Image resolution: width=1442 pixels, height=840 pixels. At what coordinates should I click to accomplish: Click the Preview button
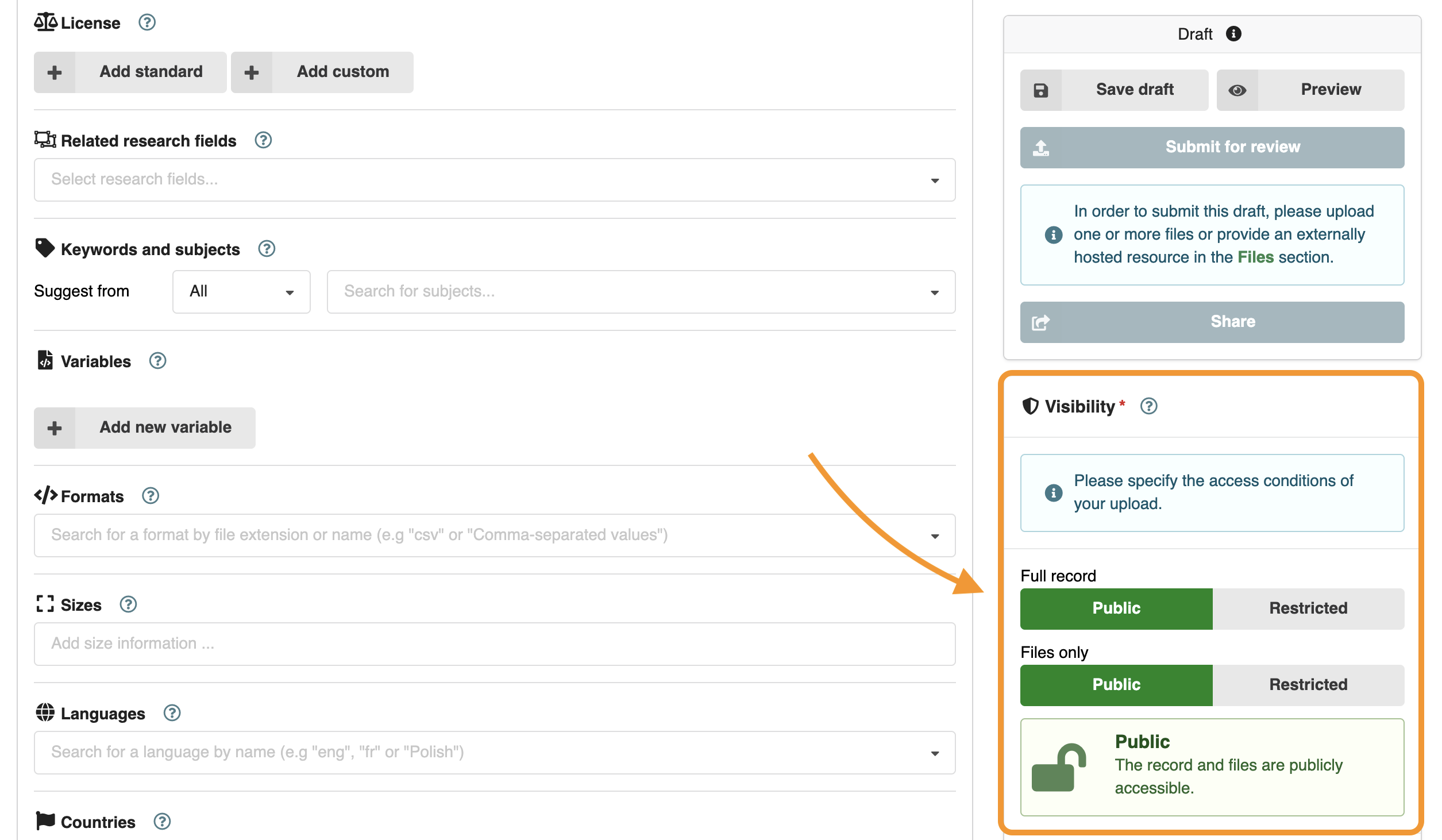pos(1310,90)
